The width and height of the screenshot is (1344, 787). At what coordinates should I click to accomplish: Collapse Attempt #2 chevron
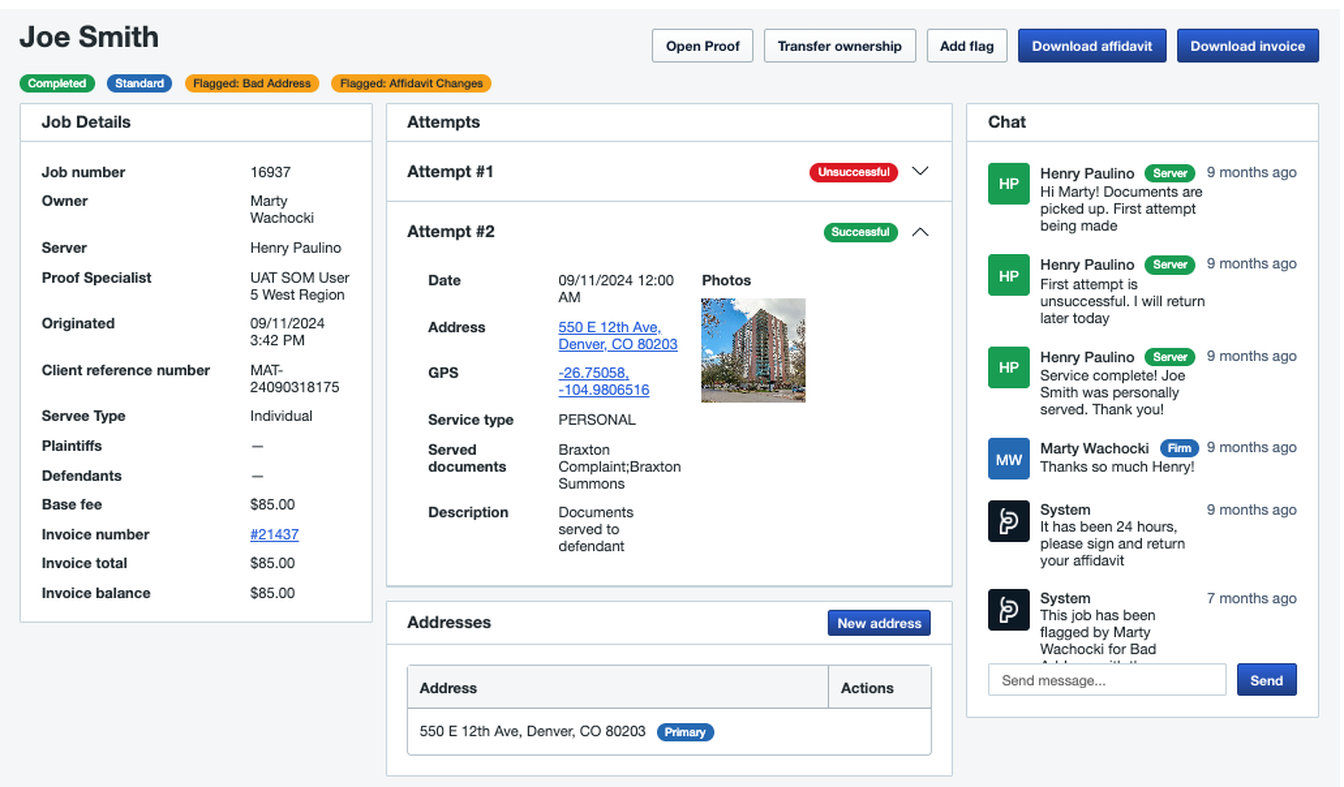[920, 232]
